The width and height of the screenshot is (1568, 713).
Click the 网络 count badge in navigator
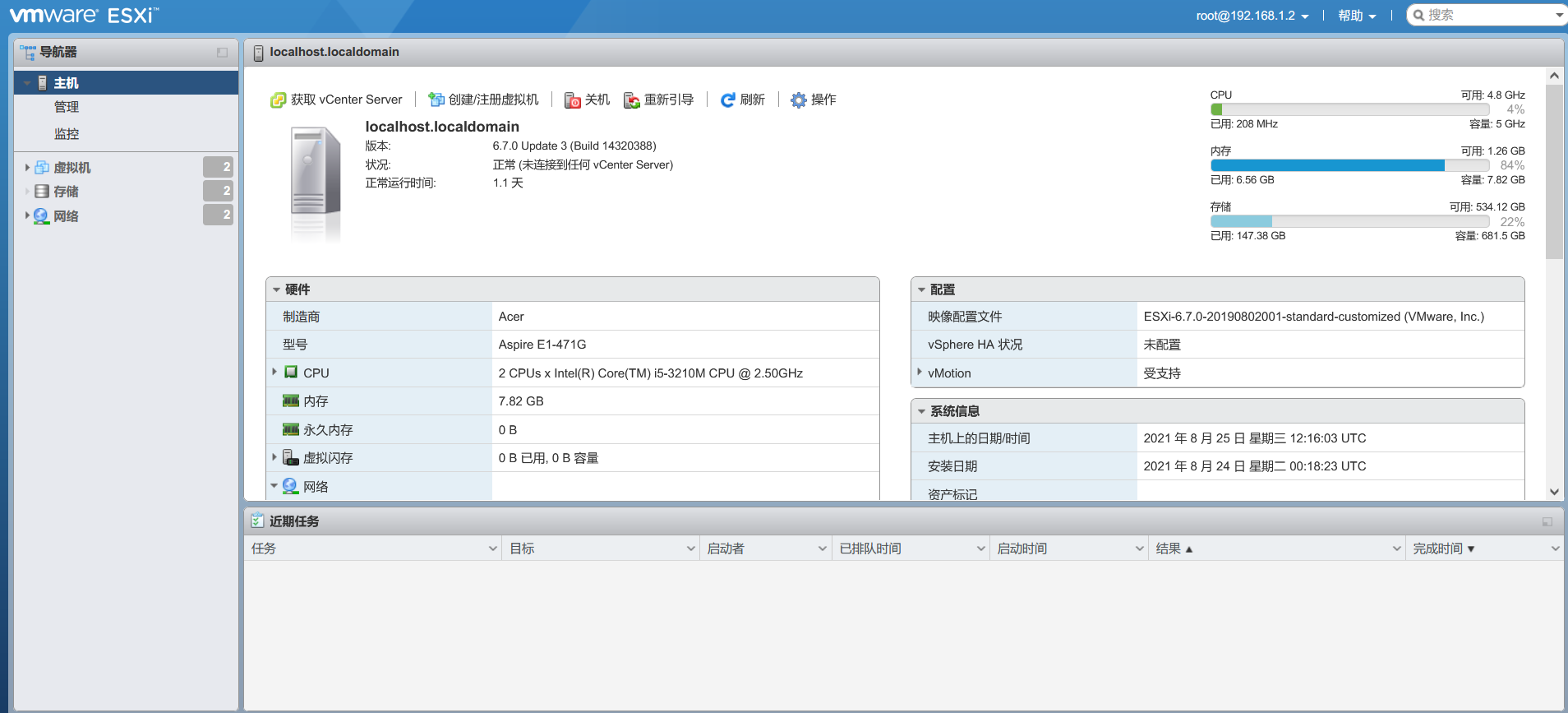tap(219, 215)
